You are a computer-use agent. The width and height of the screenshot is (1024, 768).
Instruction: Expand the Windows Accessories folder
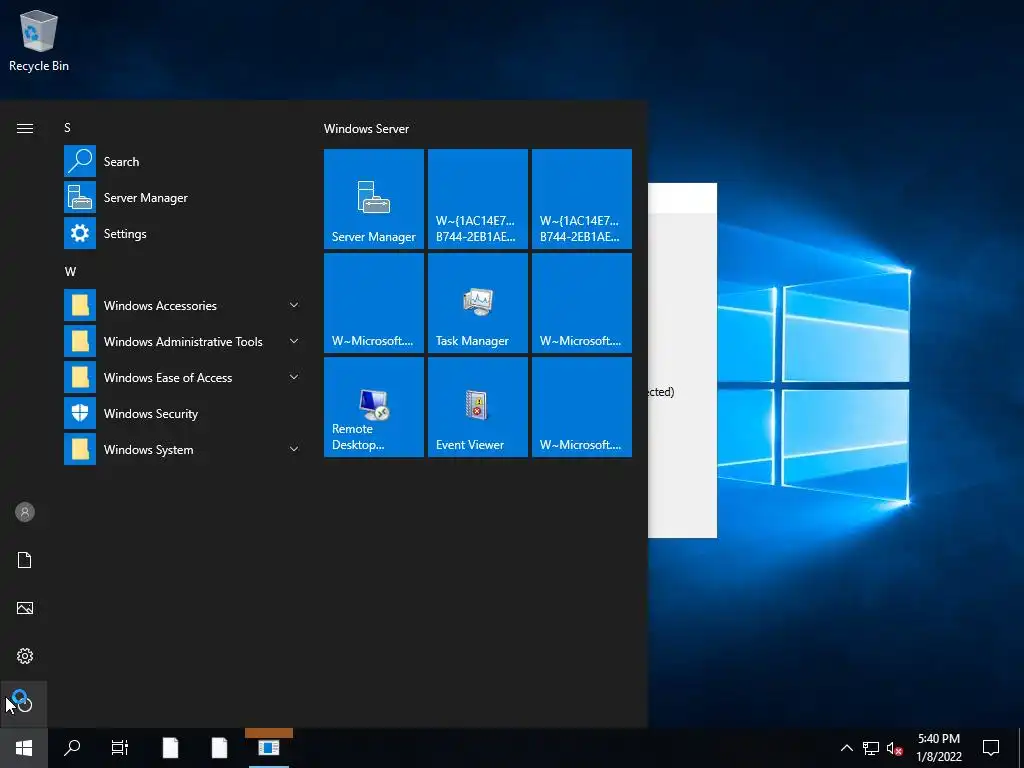(184, 306)
